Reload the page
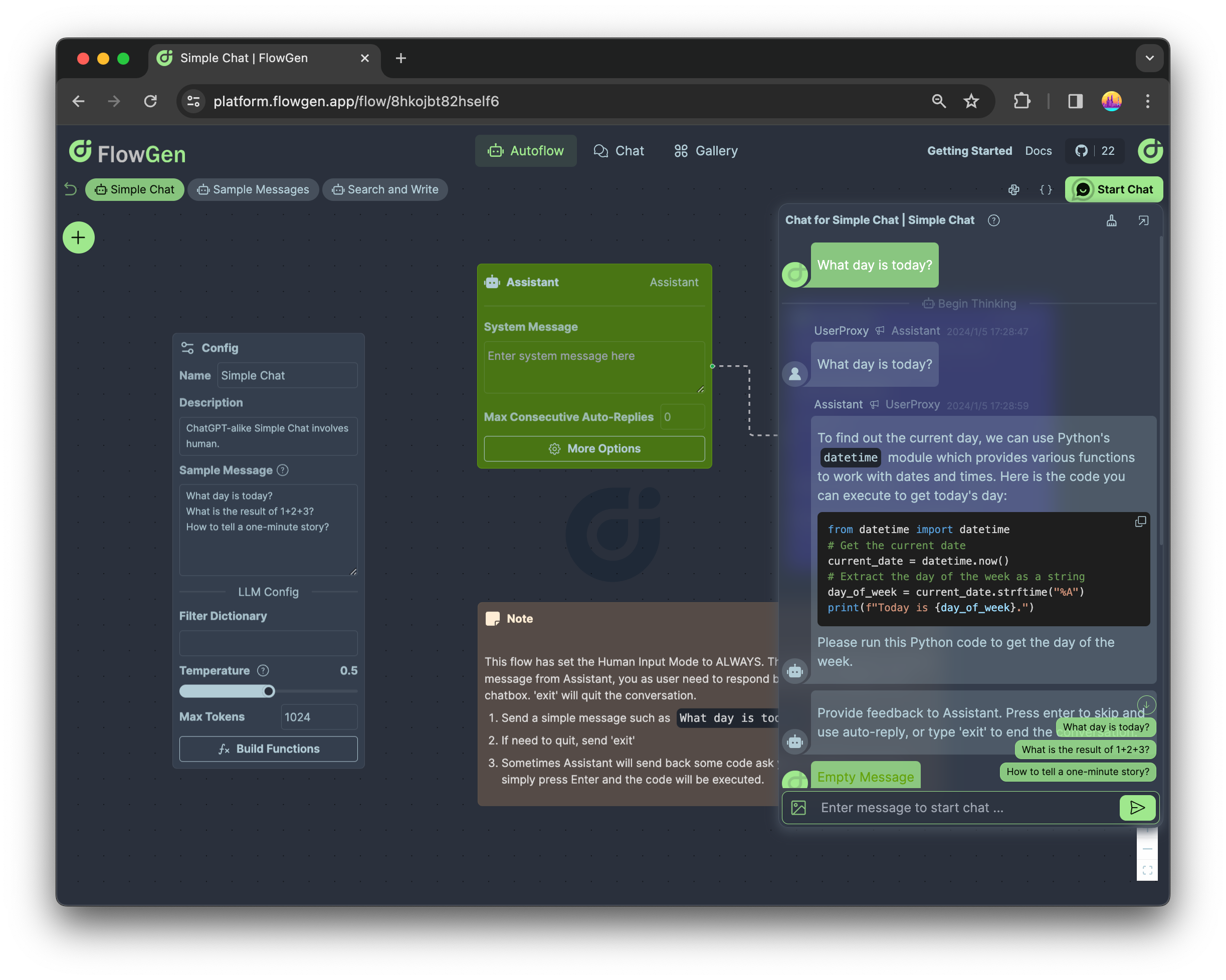The image size is (1226, 980). [x=150, y=101]
